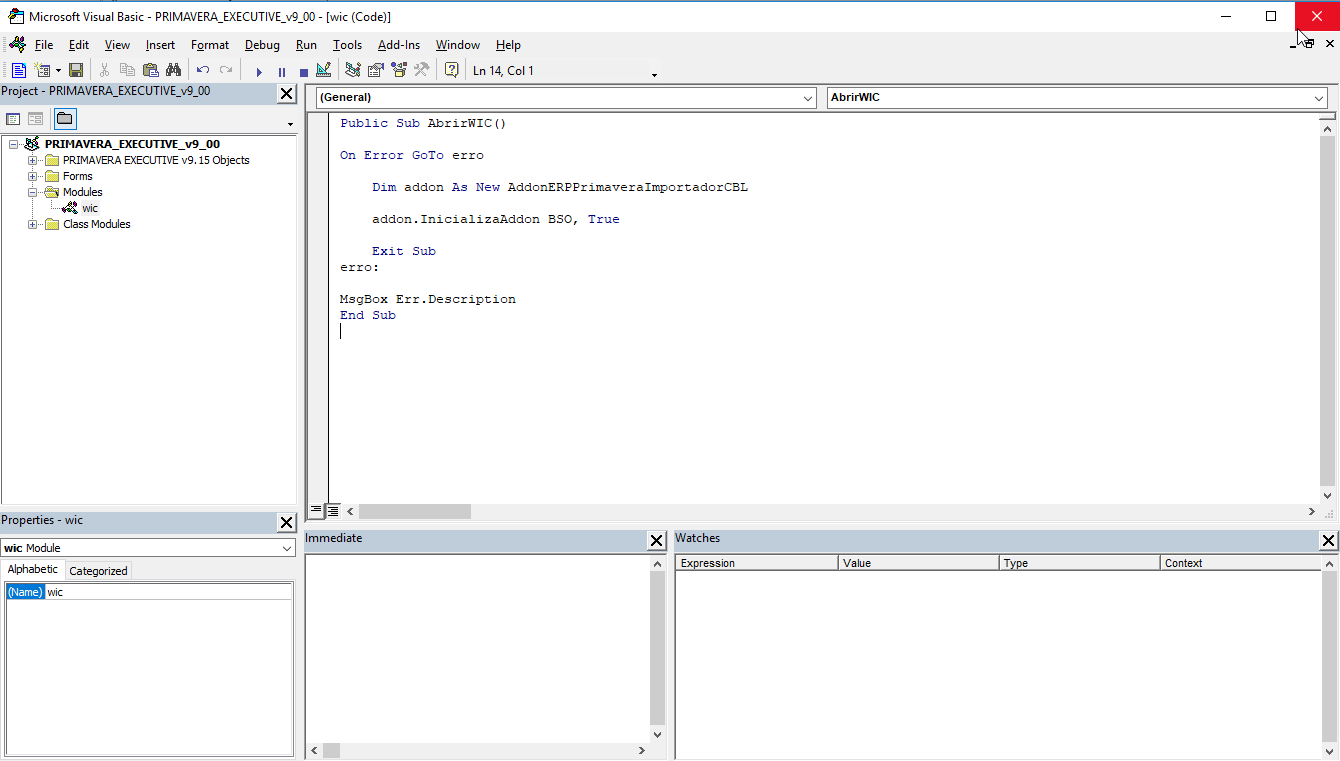The height and width of the screenshot is (761, 1340).
Task: Open the AbrirWIC procedure dropdown
Action: 1319,98
